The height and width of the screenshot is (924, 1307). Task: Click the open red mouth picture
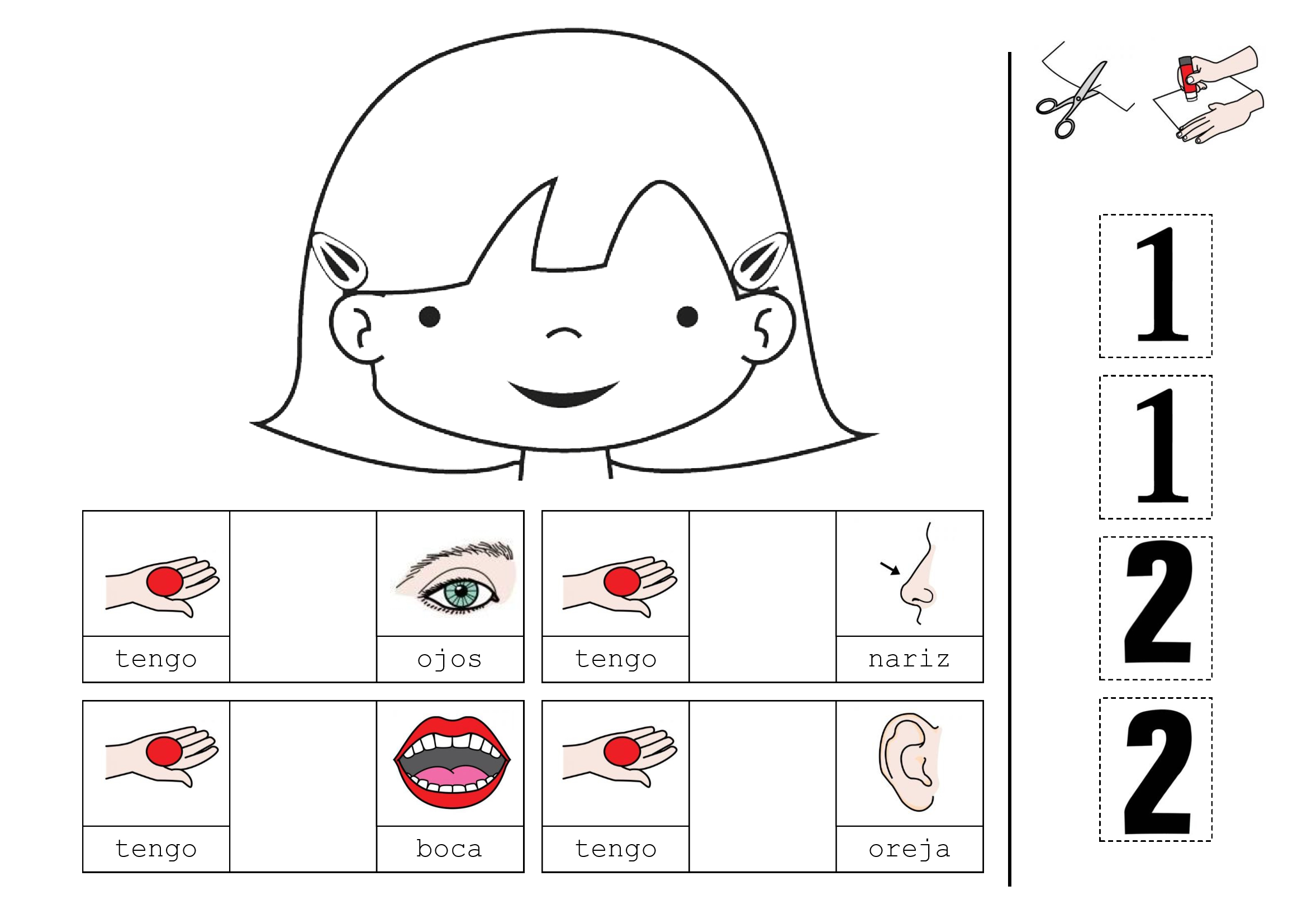pyautogui.click(x=452, y=762)
